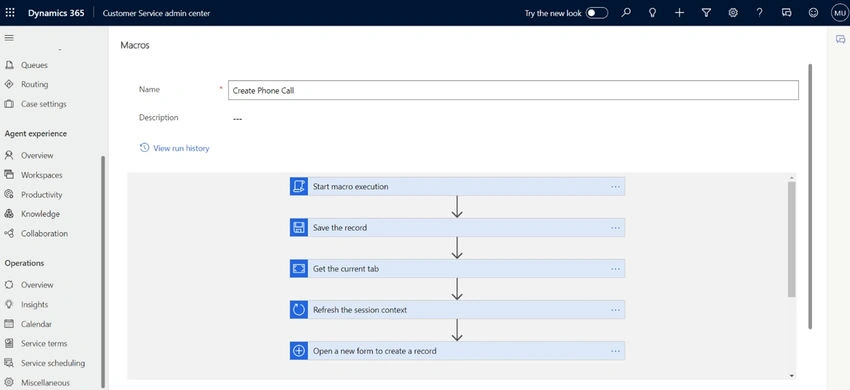Open the ellipsis menu on Start macro execution

tap(615, 186)
